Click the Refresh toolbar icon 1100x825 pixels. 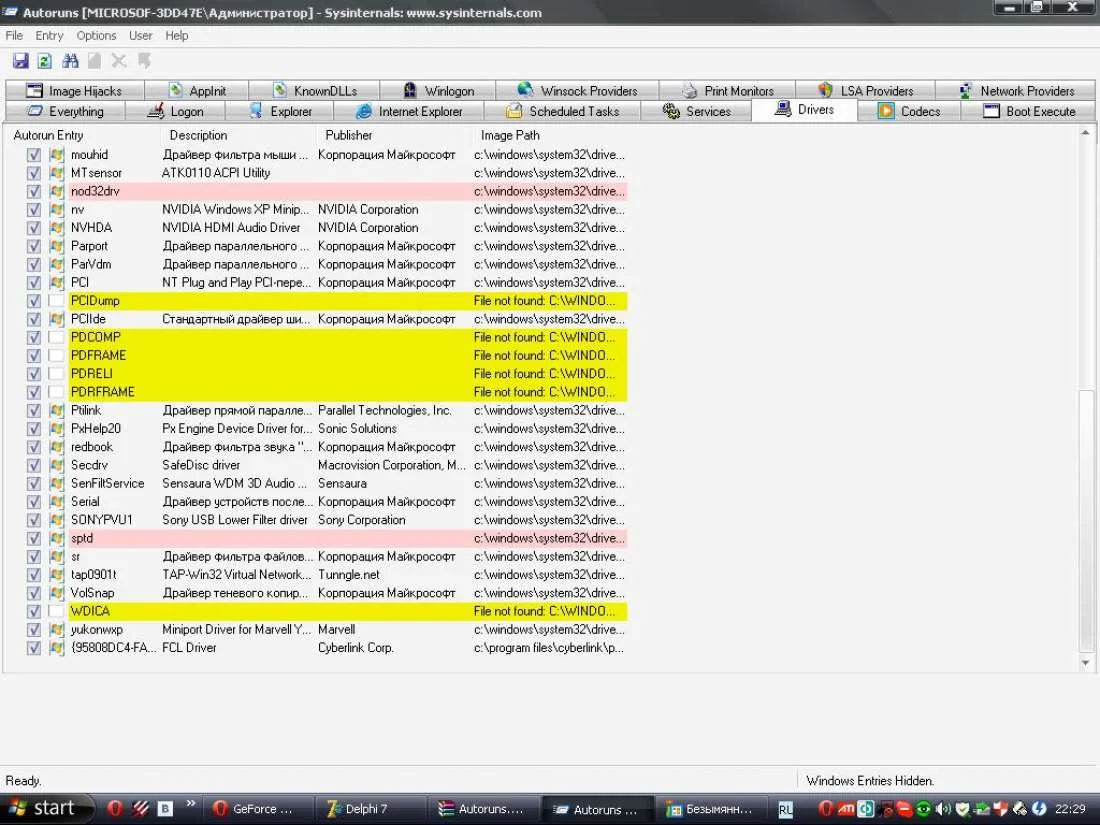point(45,61)
